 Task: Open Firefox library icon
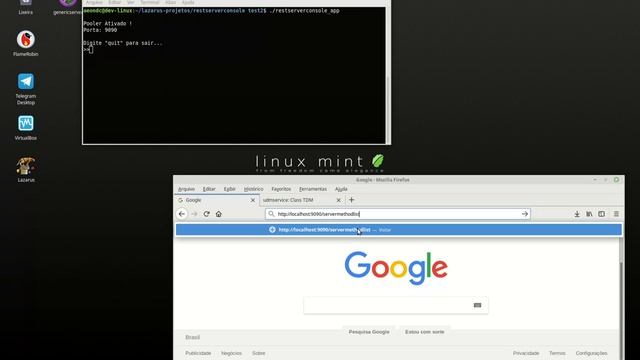589,214
